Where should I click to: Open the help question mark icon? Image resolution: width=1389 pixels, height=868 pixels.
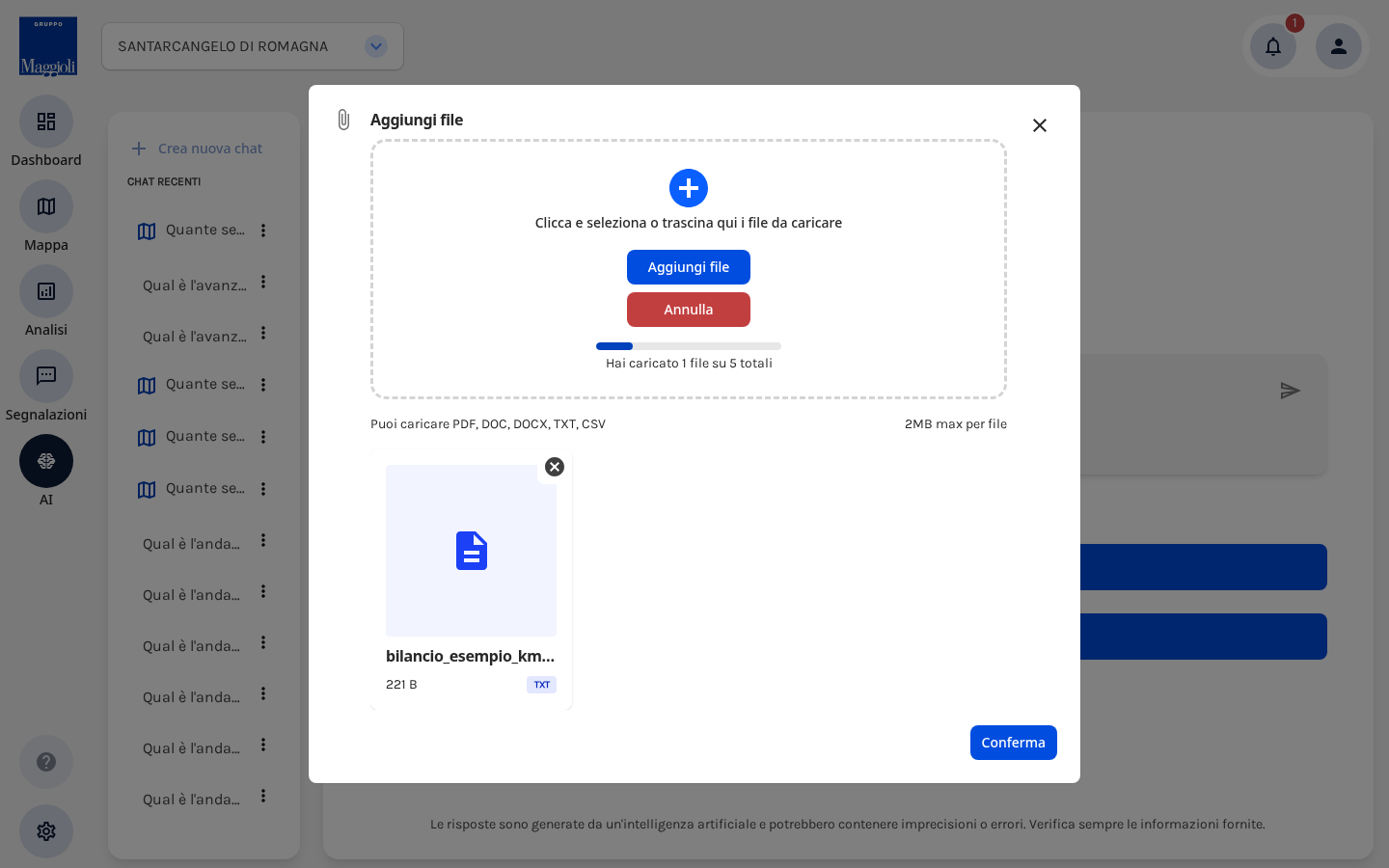coord(46,762)
